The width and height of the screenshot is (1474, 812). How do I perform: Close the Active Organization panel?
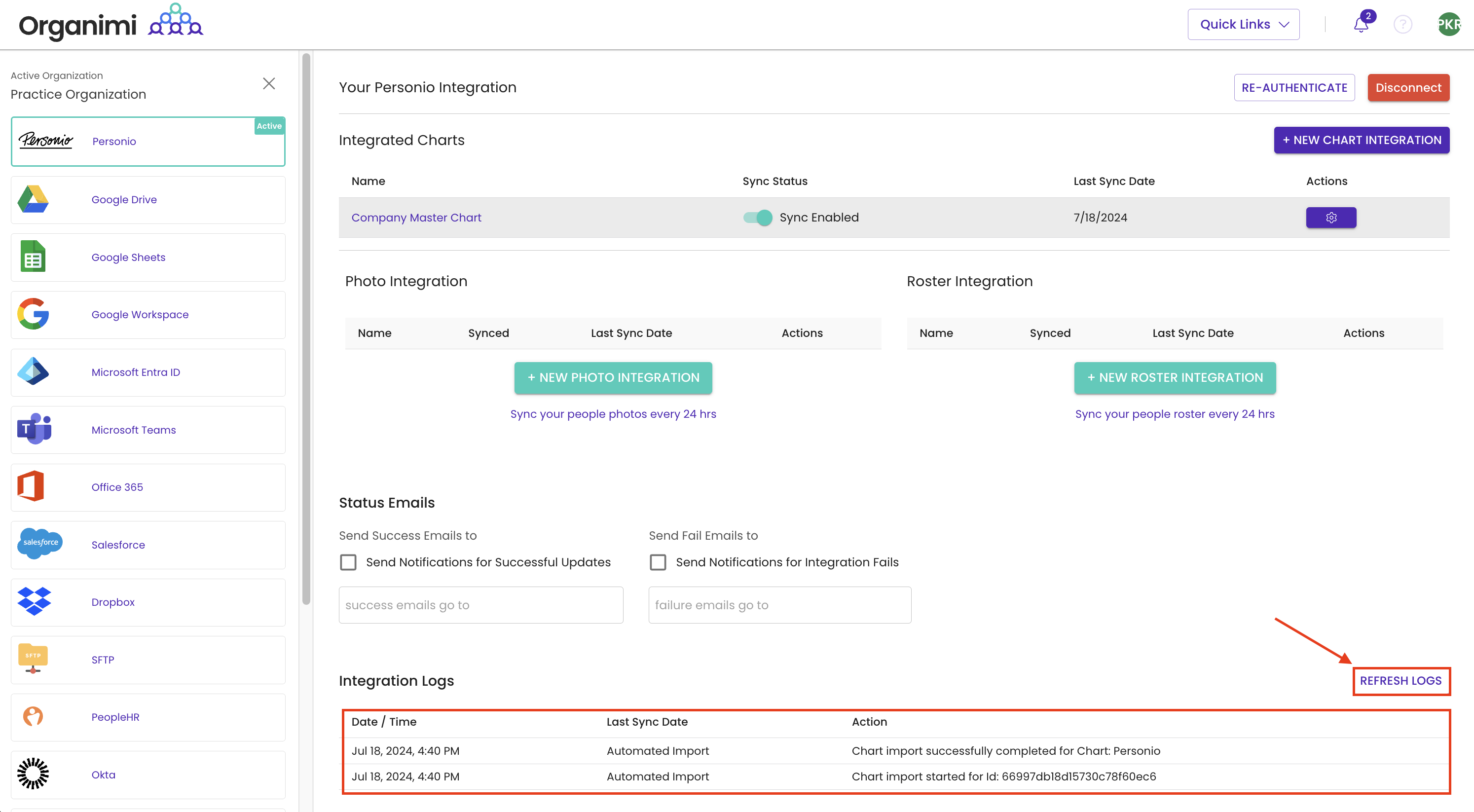pyautogui.click(x=269, y=83)
